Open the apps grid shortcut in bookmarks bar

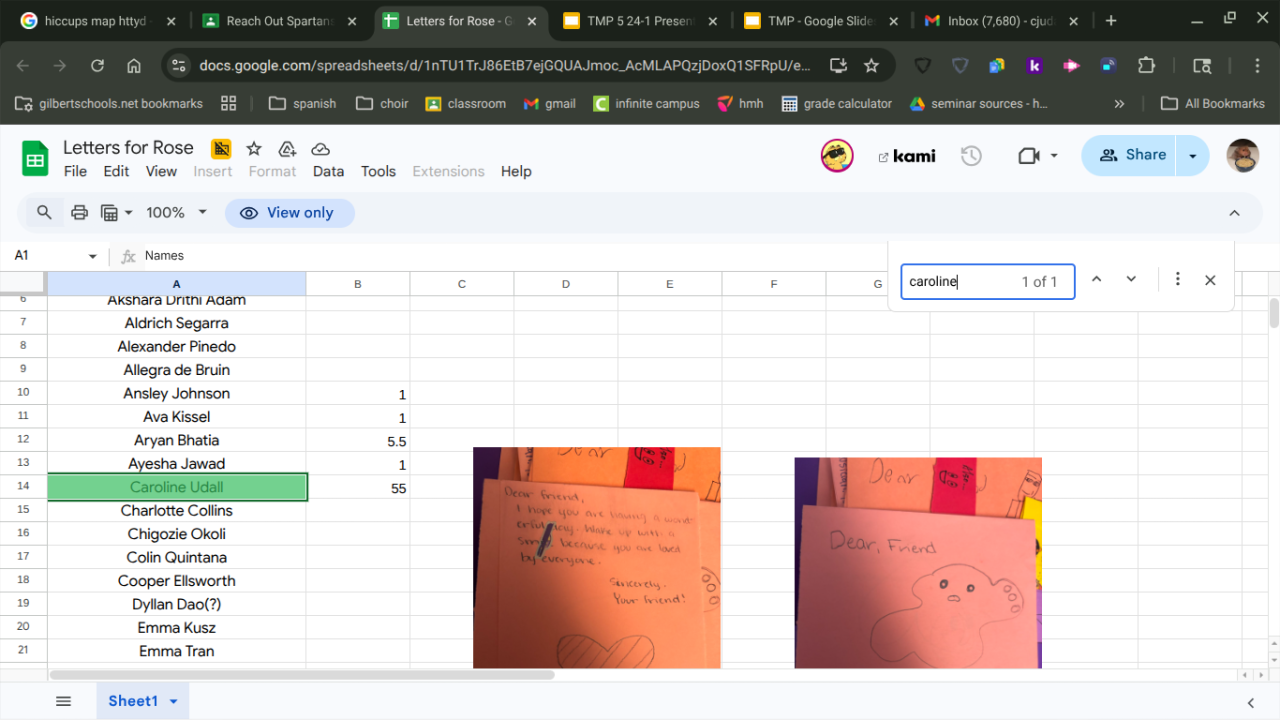coord(229,103)
